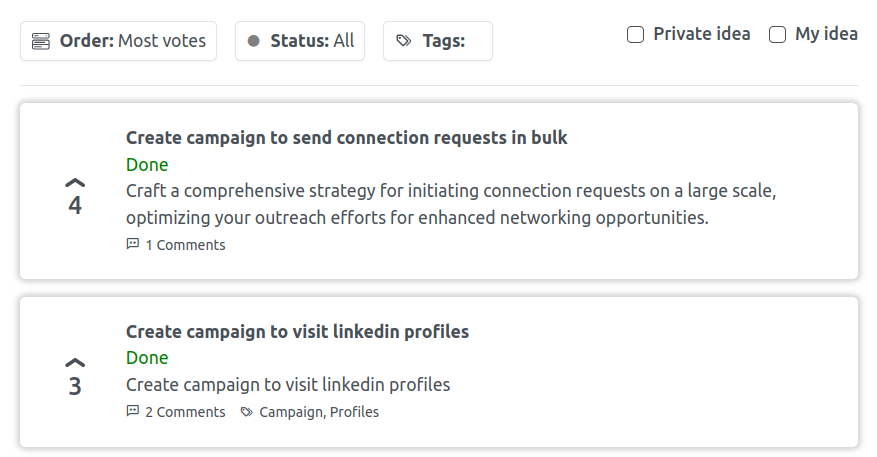Upvote the bulk connection requests idea
Screen dimensions: 877x457
[75, 182]
